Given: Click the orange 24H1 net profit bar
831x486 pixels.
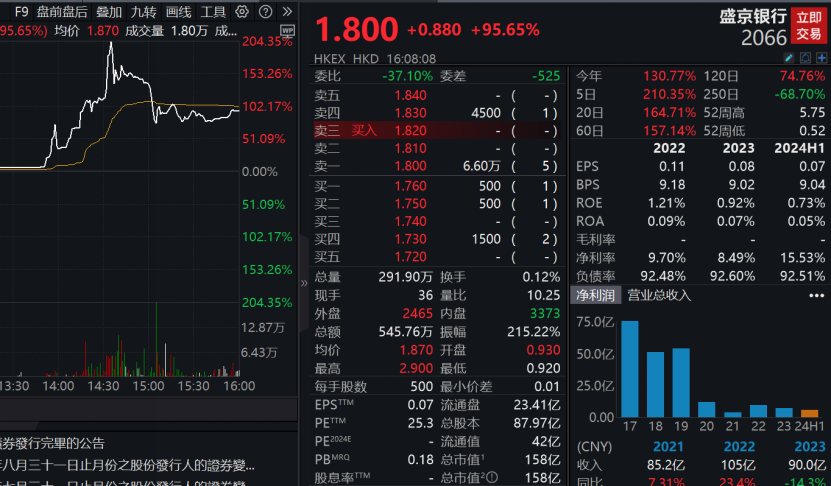Looking at the screenshot, I should (x=809, y=413).
